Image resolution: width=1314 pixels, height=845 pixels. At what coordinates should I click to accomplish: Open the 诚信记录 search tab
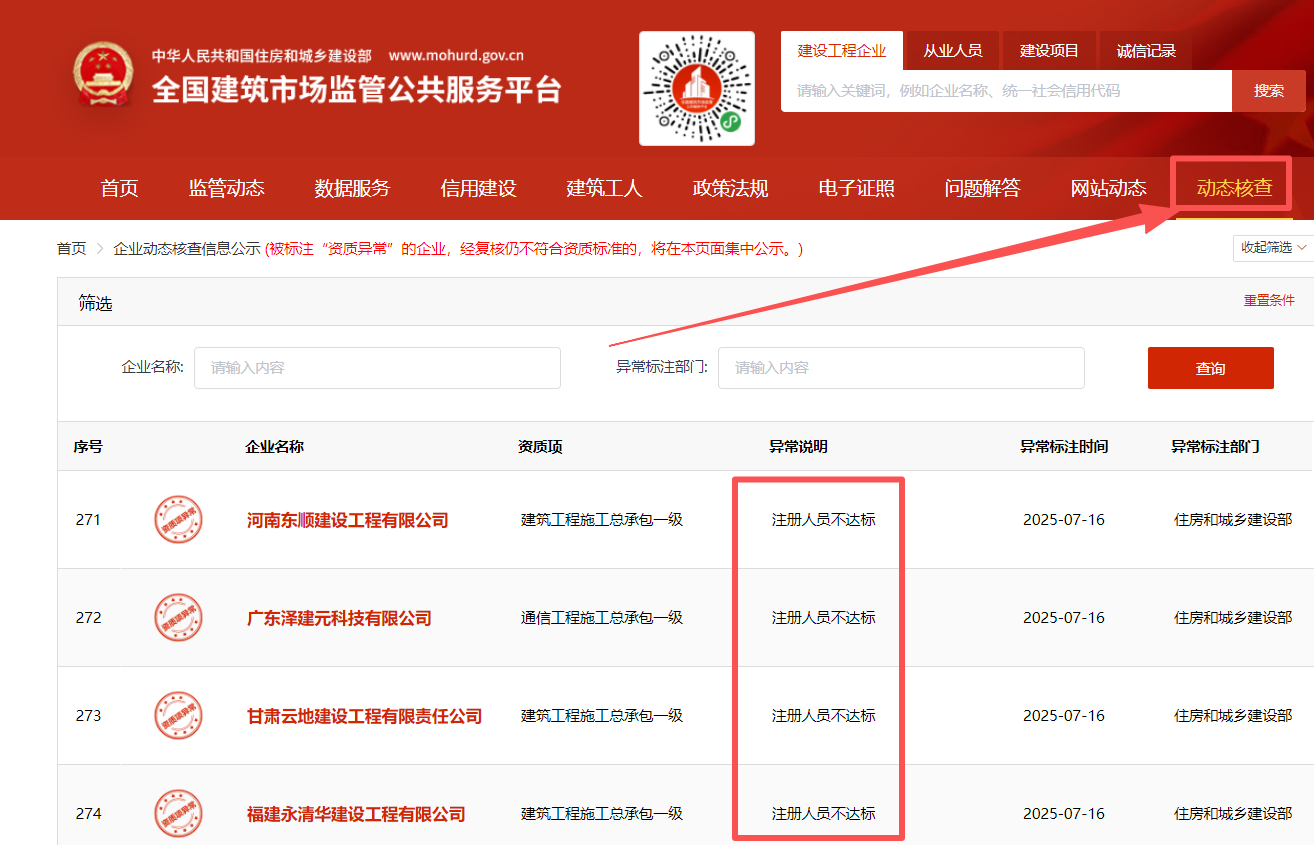tap(1146, 51)
